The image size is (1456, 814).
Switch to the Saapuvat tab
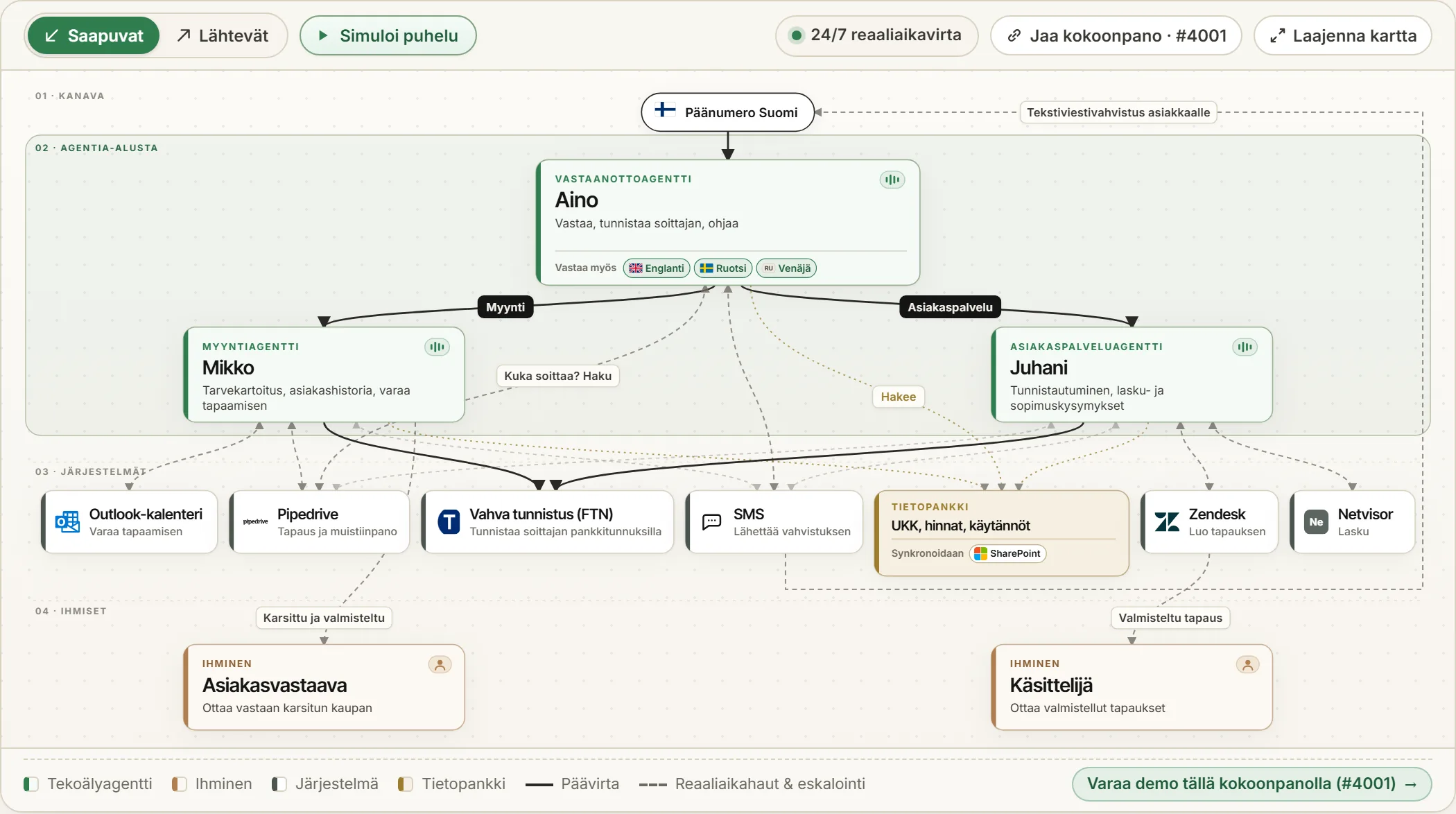[94, 35]
